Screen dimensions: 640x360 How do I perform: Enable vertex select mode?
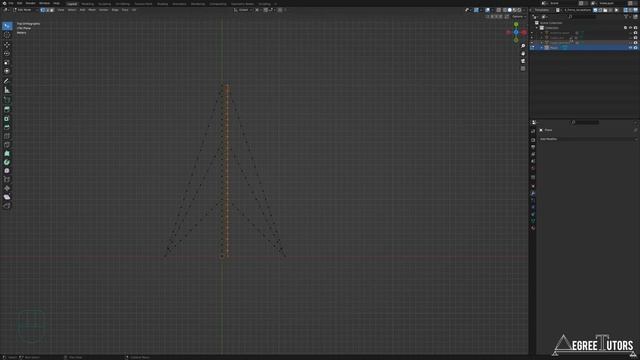(42, 10)
